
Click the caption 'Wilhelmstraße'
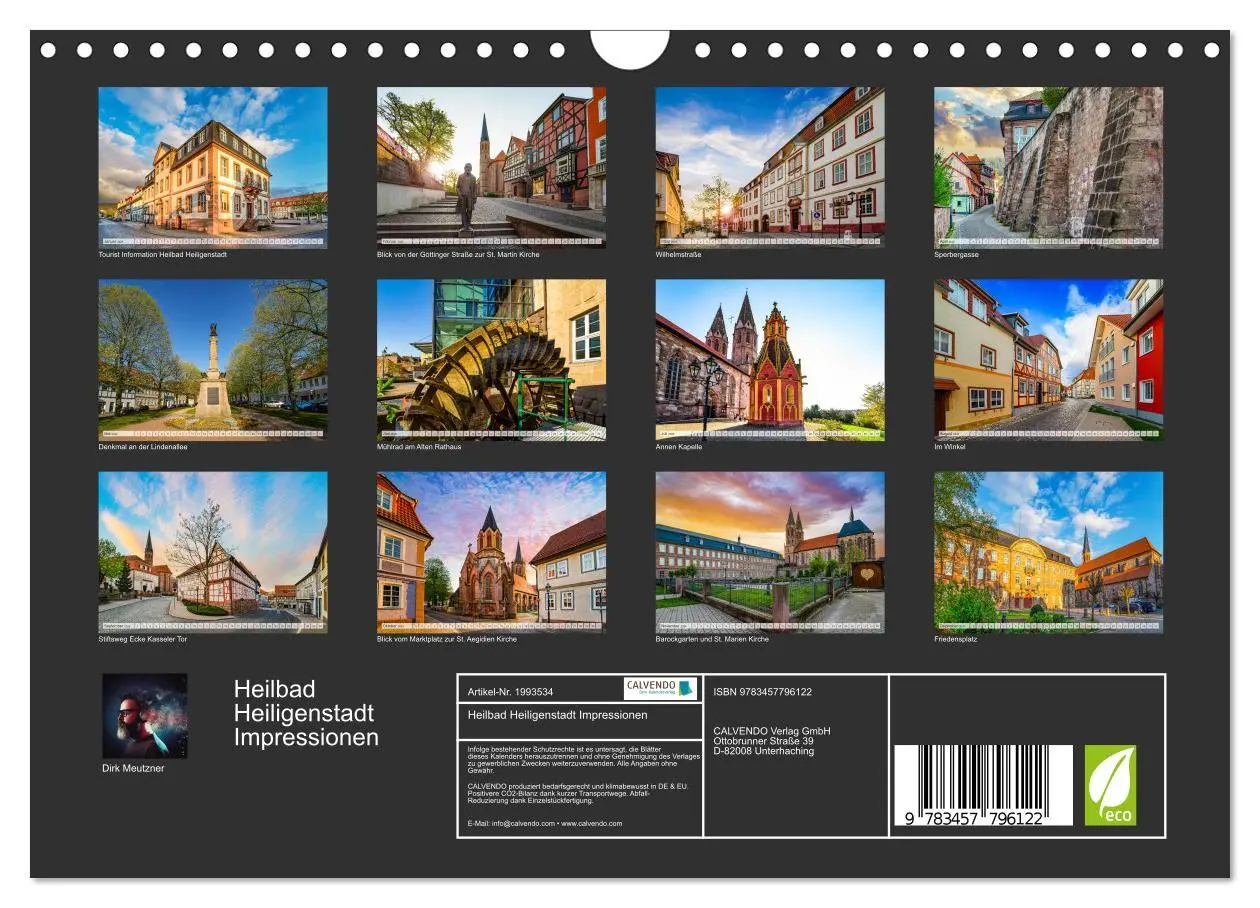coord(678,255)
